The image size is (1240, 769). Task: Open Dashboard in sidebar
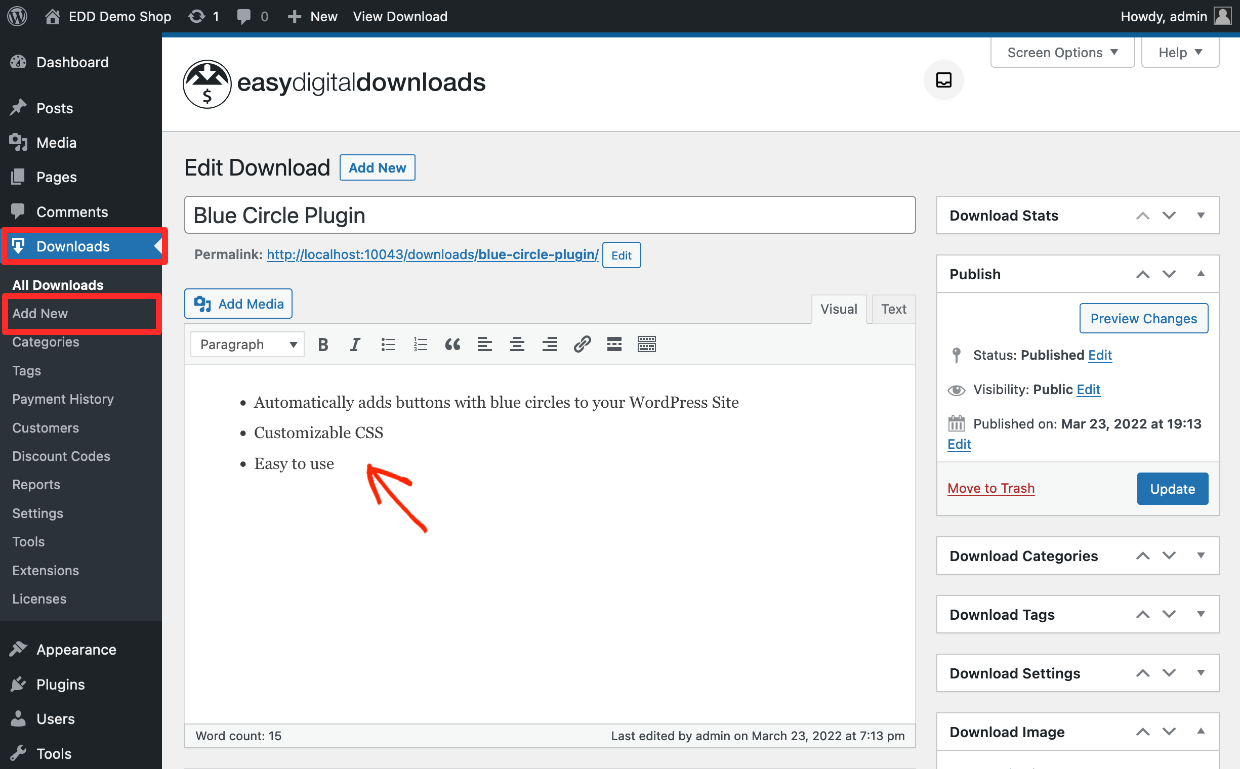[81, 62]
